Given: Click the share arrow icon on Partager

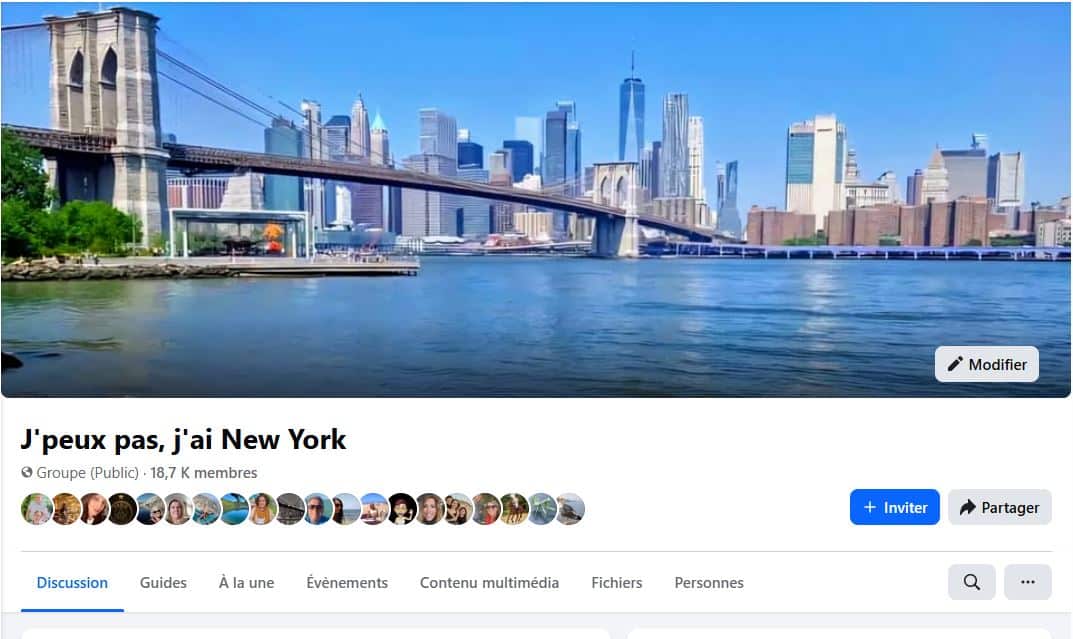Looking at the screenshot, I should point(967,508).
